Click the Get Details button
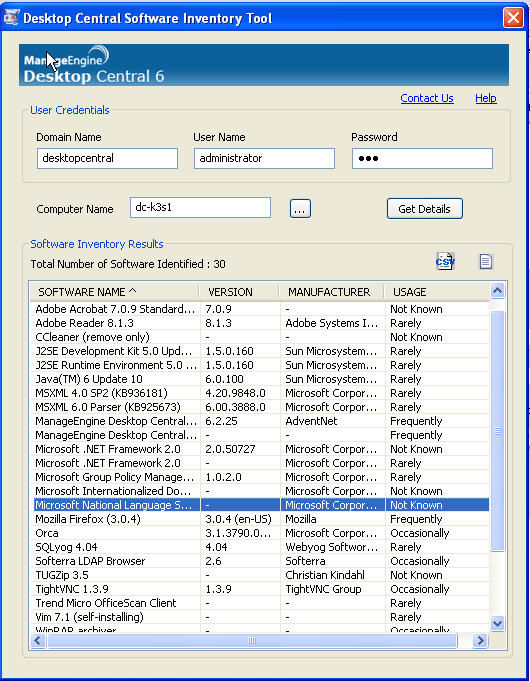Screen dimensions: 530x681 (424, 209)
